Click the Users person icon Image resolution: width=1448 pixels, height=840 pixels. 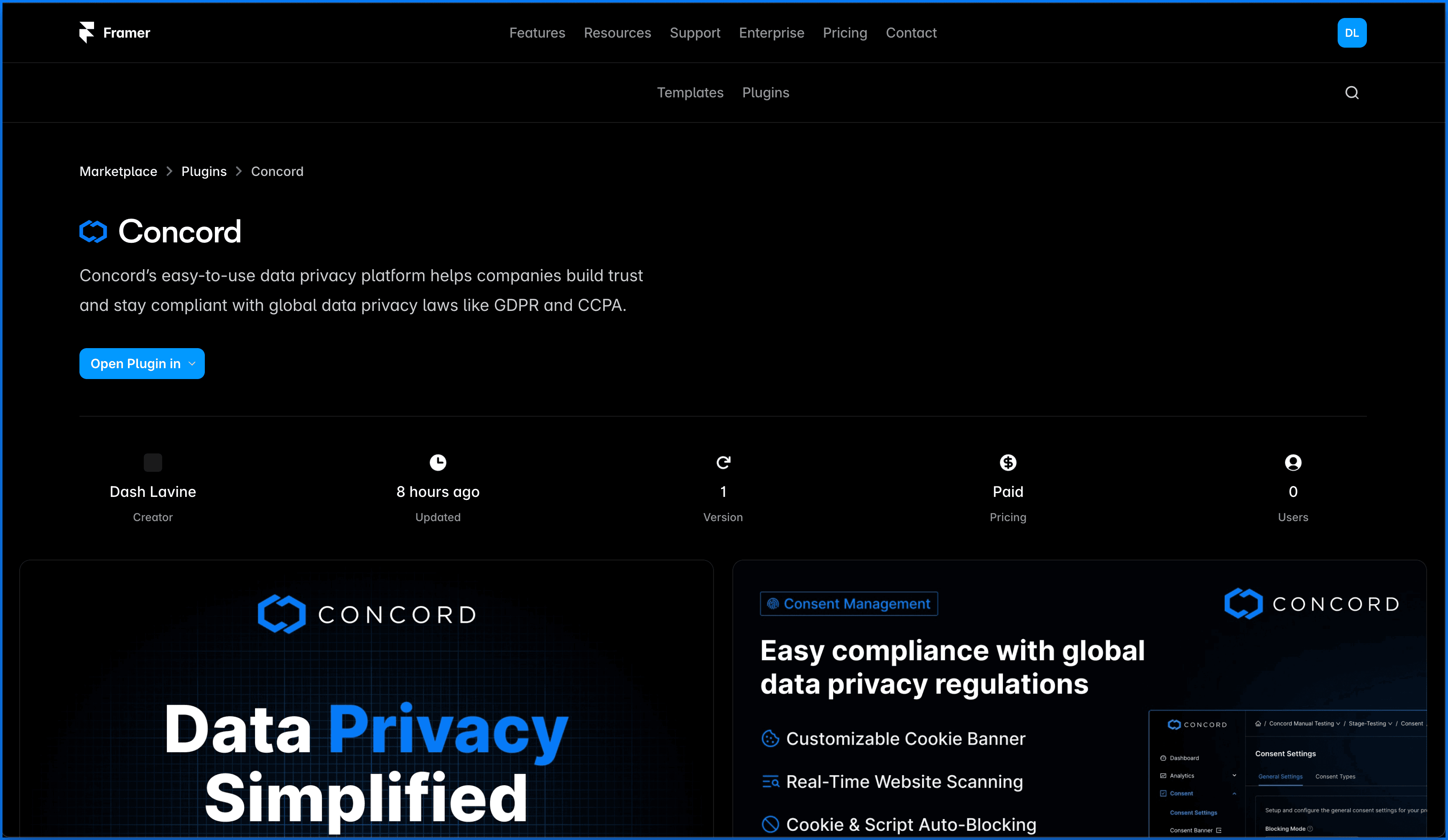coord(1293,463)
